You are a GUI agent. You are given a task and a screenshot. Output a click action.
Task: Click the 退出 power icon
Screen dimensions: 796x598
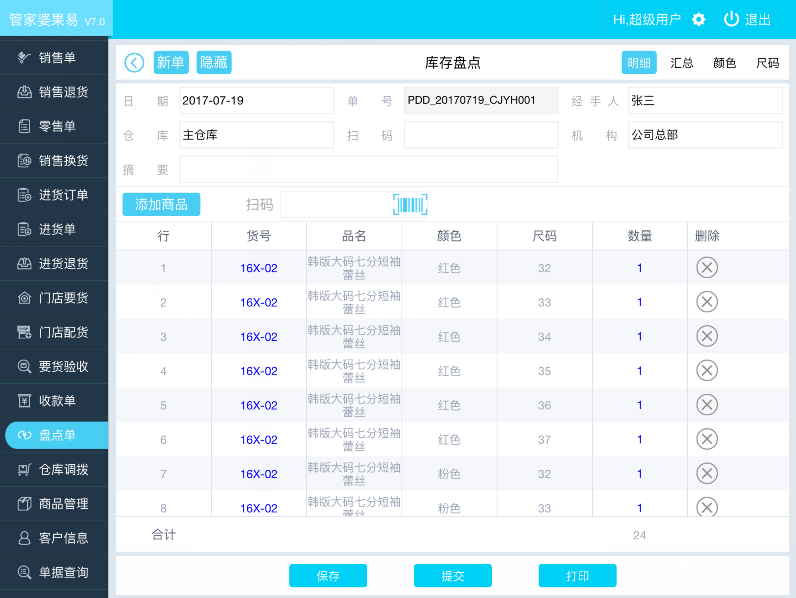[731, 19]
